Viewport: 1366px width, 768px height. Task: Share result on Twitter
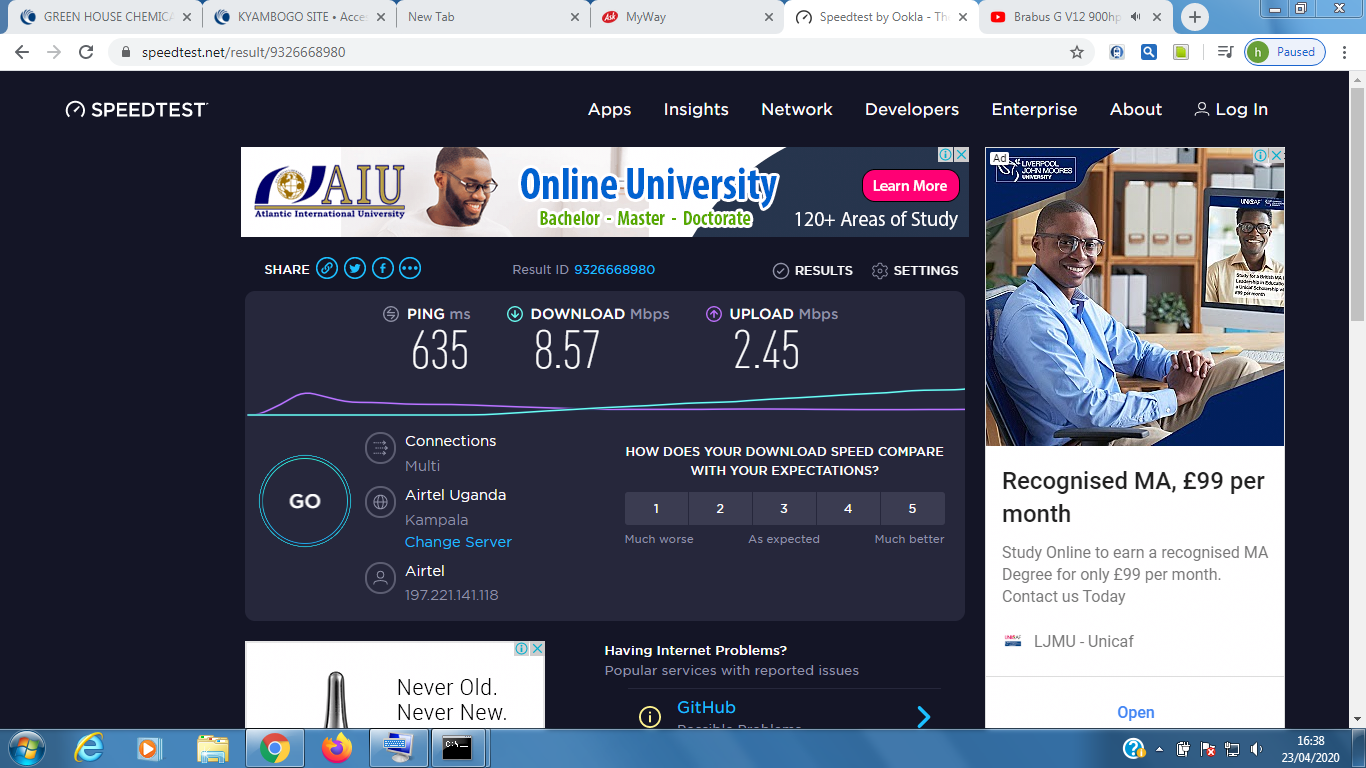tap(355, 269)
